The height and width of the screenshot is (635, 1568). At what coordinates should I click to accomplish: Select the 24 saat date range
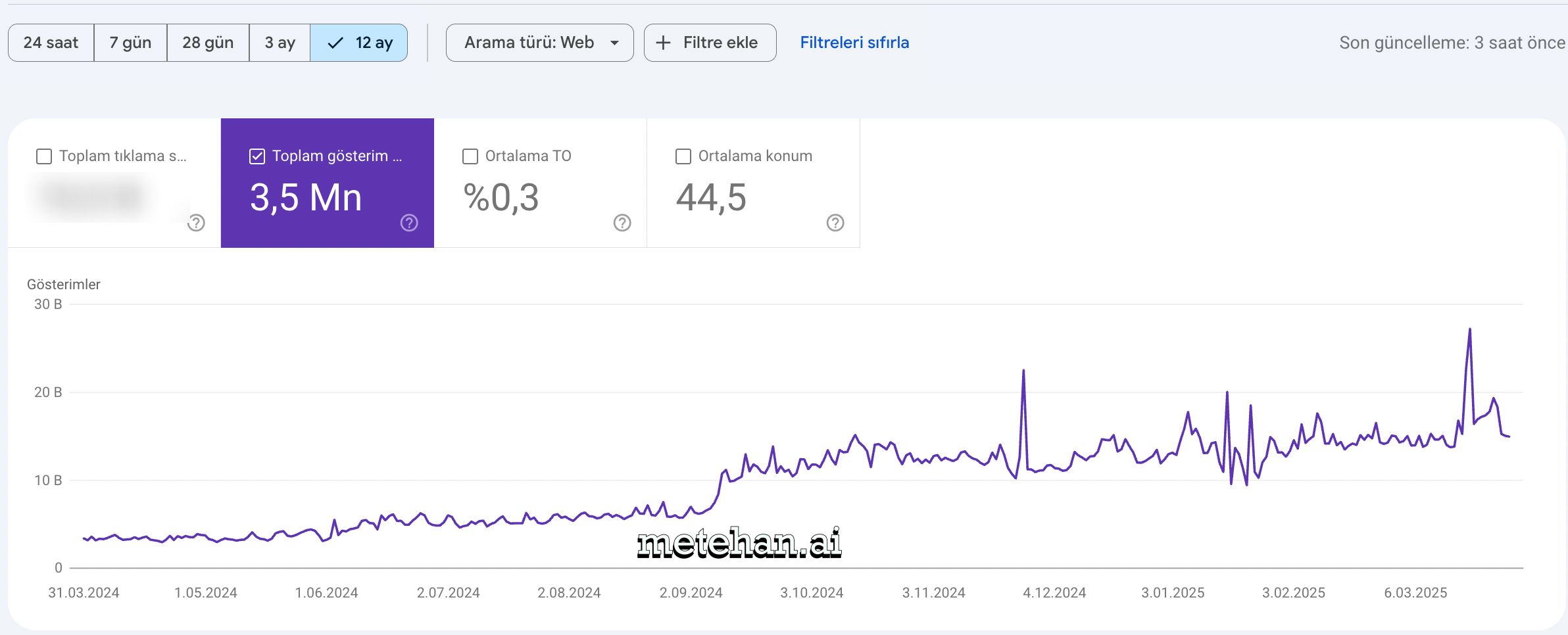click(51, 43)
